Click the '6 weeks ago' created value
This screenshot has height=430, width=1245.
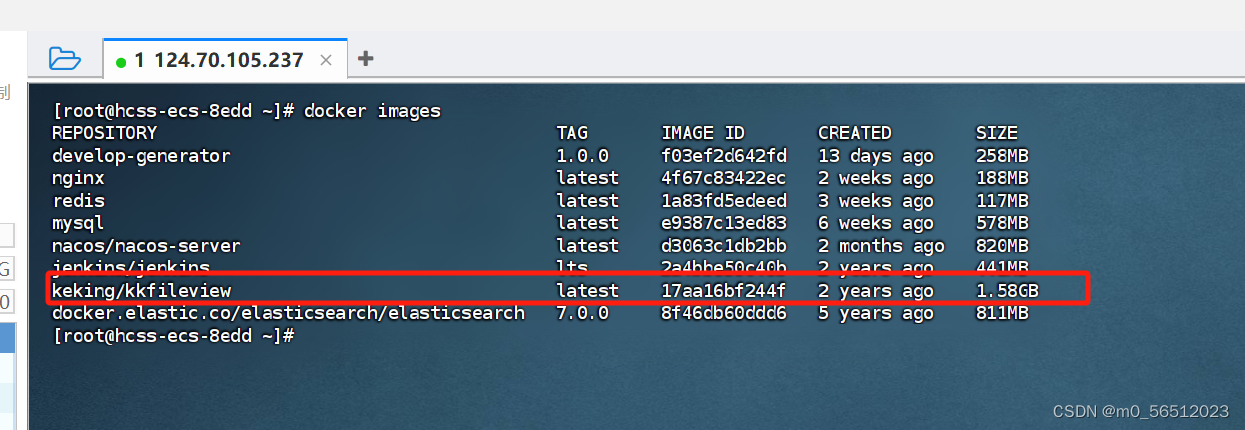pyautogui.click(x=876, y=223)
